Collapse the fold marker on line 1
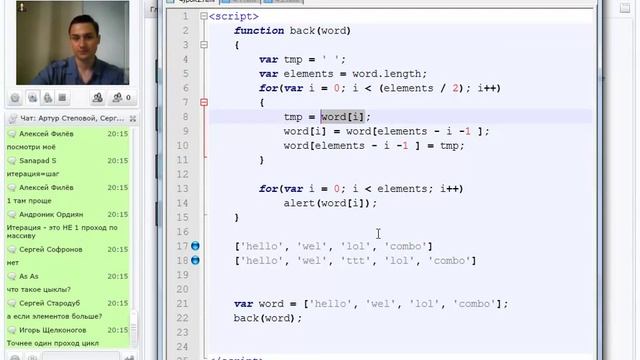 point(204,16)
